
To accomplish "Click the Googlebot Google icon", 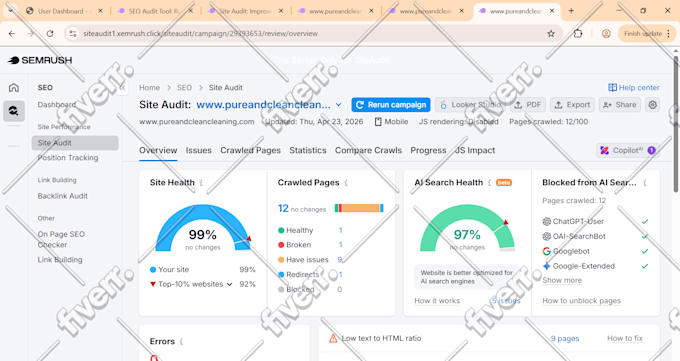I will point(546,251).
